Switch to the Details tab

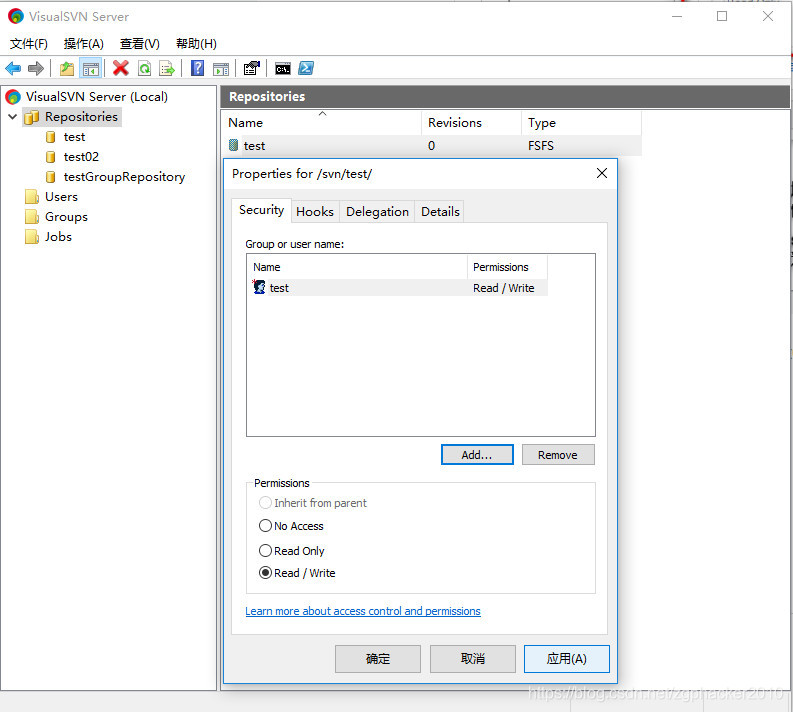[440, 211]
